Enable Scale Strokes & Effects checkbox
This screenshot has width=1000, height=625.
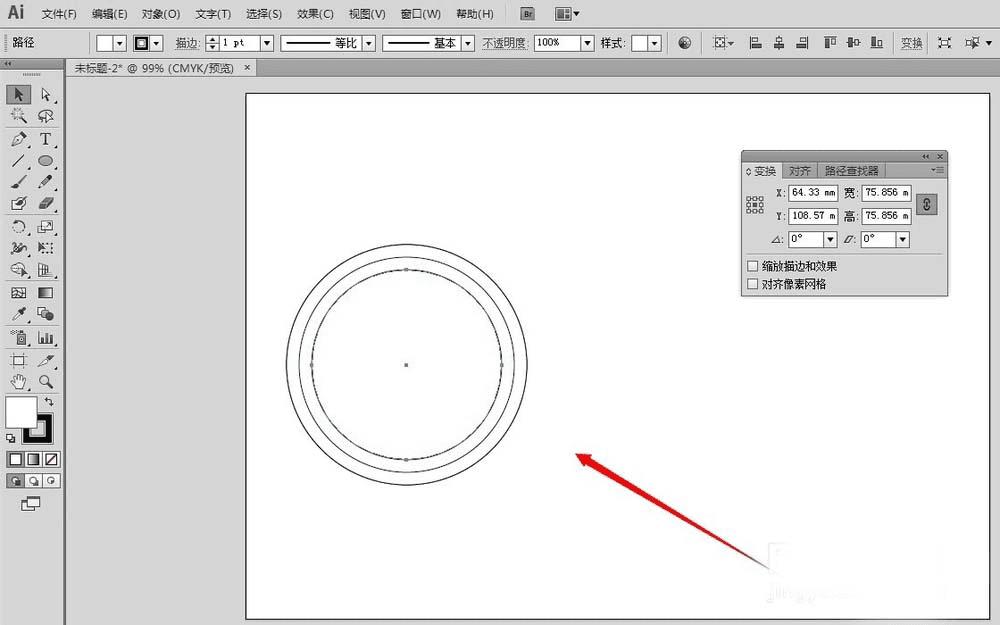point(753,266)
